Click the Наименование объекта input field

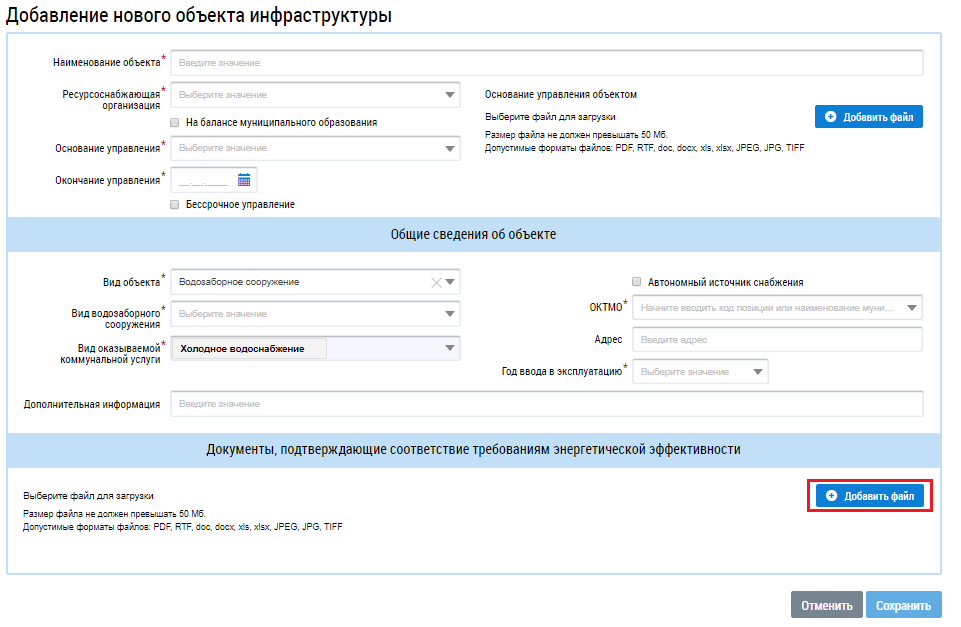coord(546,63)
